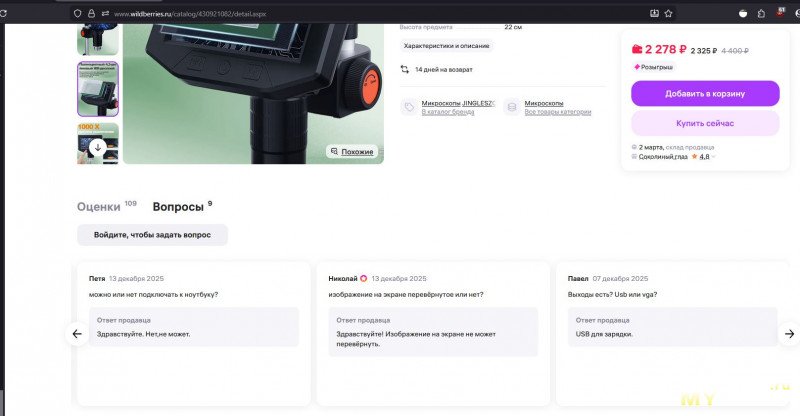This screenshot has height=416, width=800.
Task: Switch to the Вопросы tab
Action: [x=178, y=207]
